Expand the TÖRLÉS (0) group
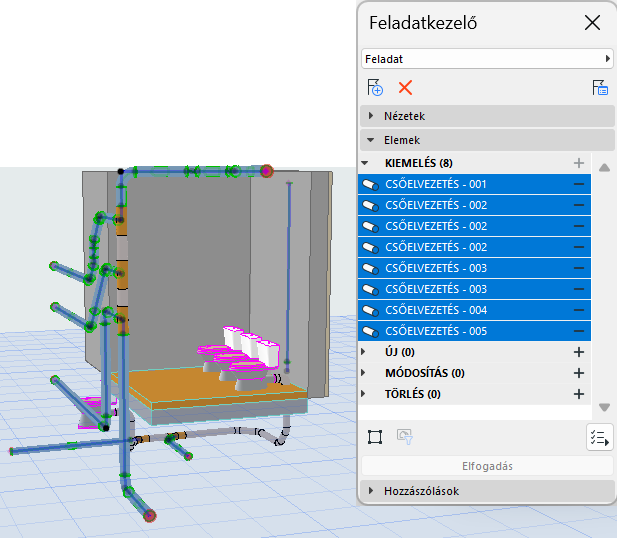617x538 pixels. [363, 394]
